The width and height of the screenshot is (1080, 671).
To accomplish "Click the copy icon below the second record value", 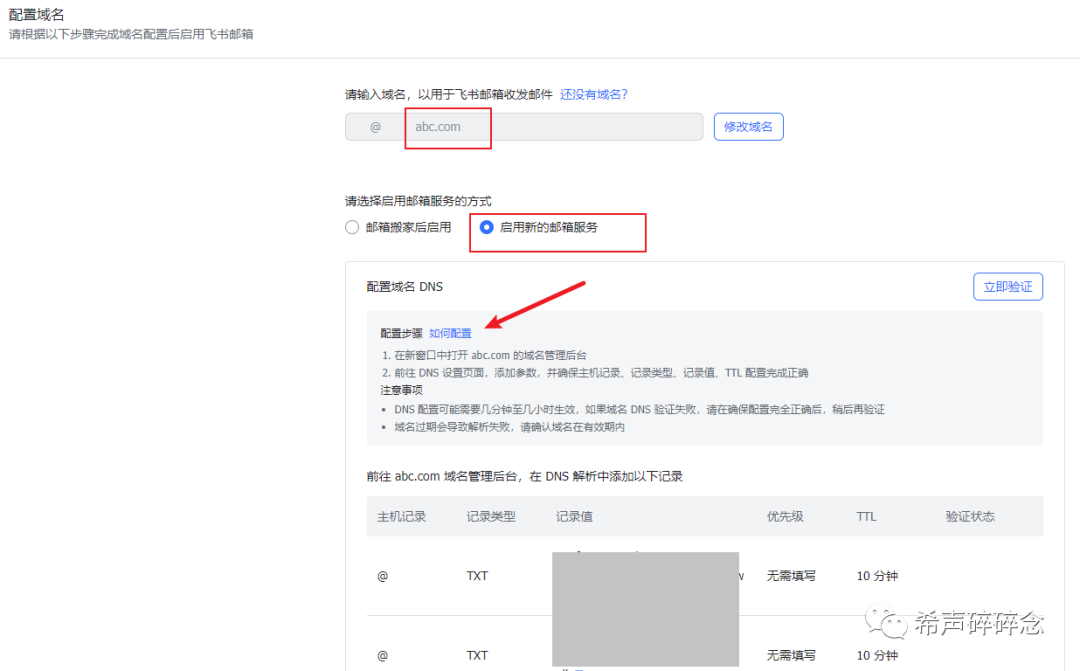I will 566,667.
